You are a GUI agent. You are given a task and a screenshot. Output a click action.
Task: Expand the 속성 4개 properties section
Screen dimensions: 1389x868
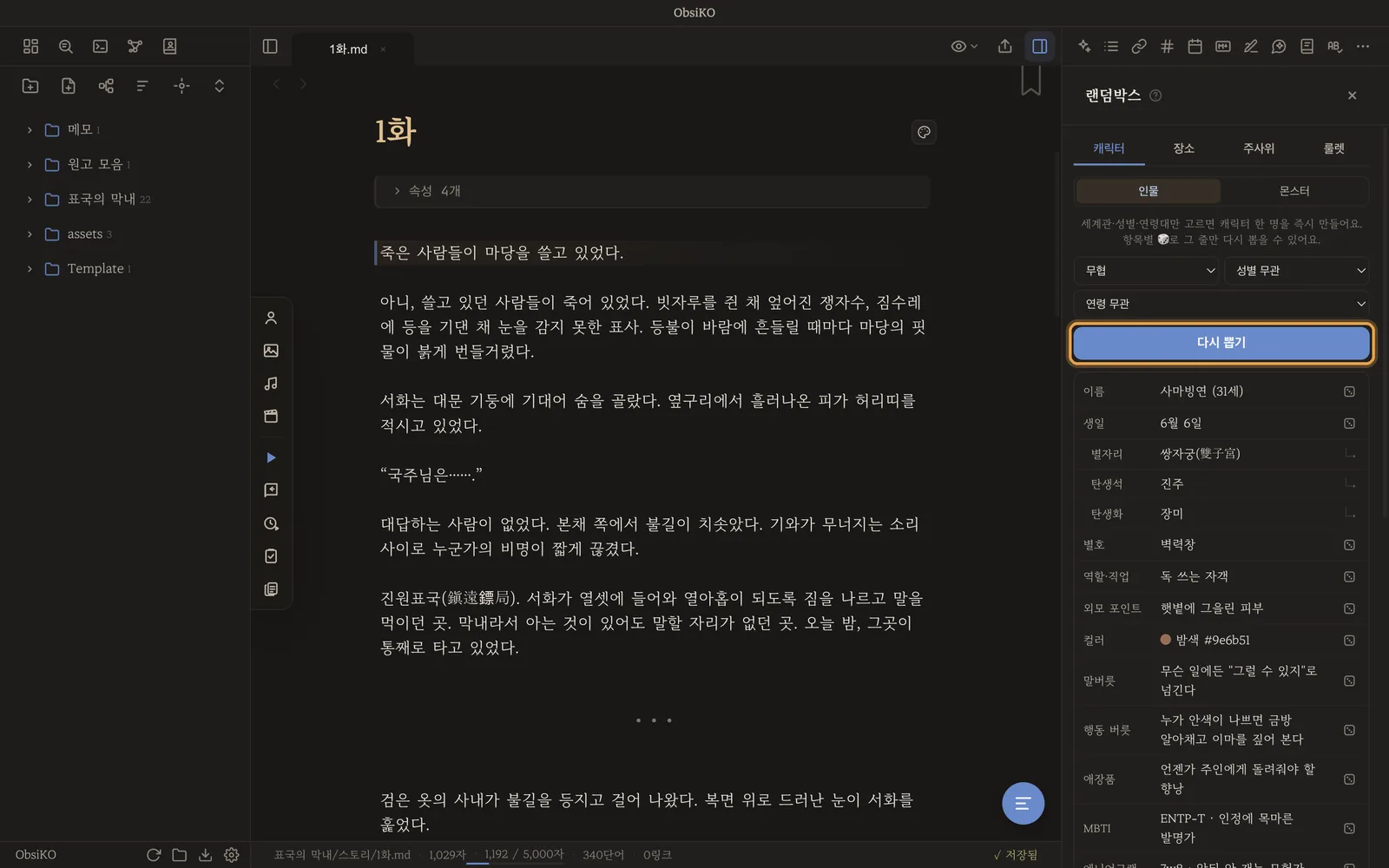coord(651,191)
